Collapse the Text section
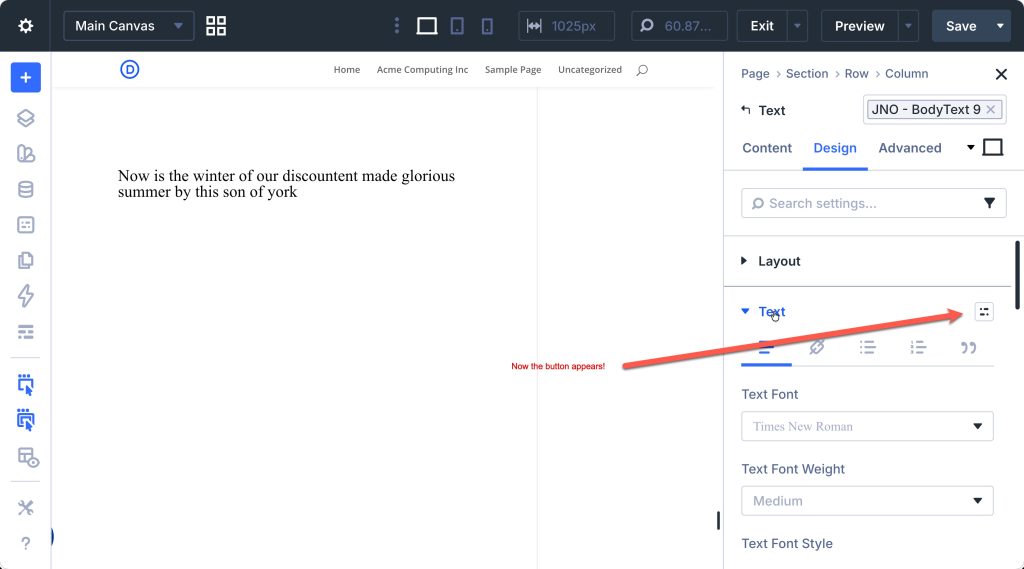The height and width of the screenshot is (569, 1024). tap(771, 312)
